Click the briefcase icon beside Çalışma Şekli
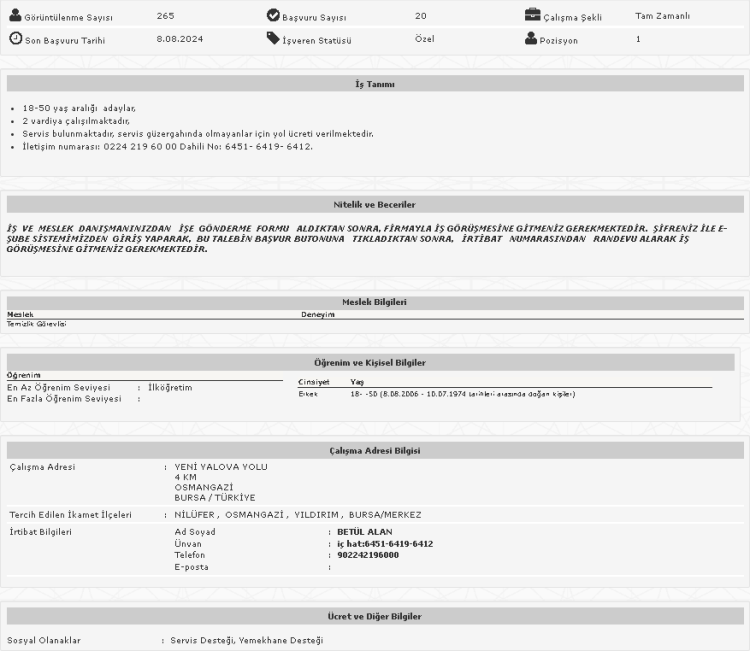 point(532,16)
